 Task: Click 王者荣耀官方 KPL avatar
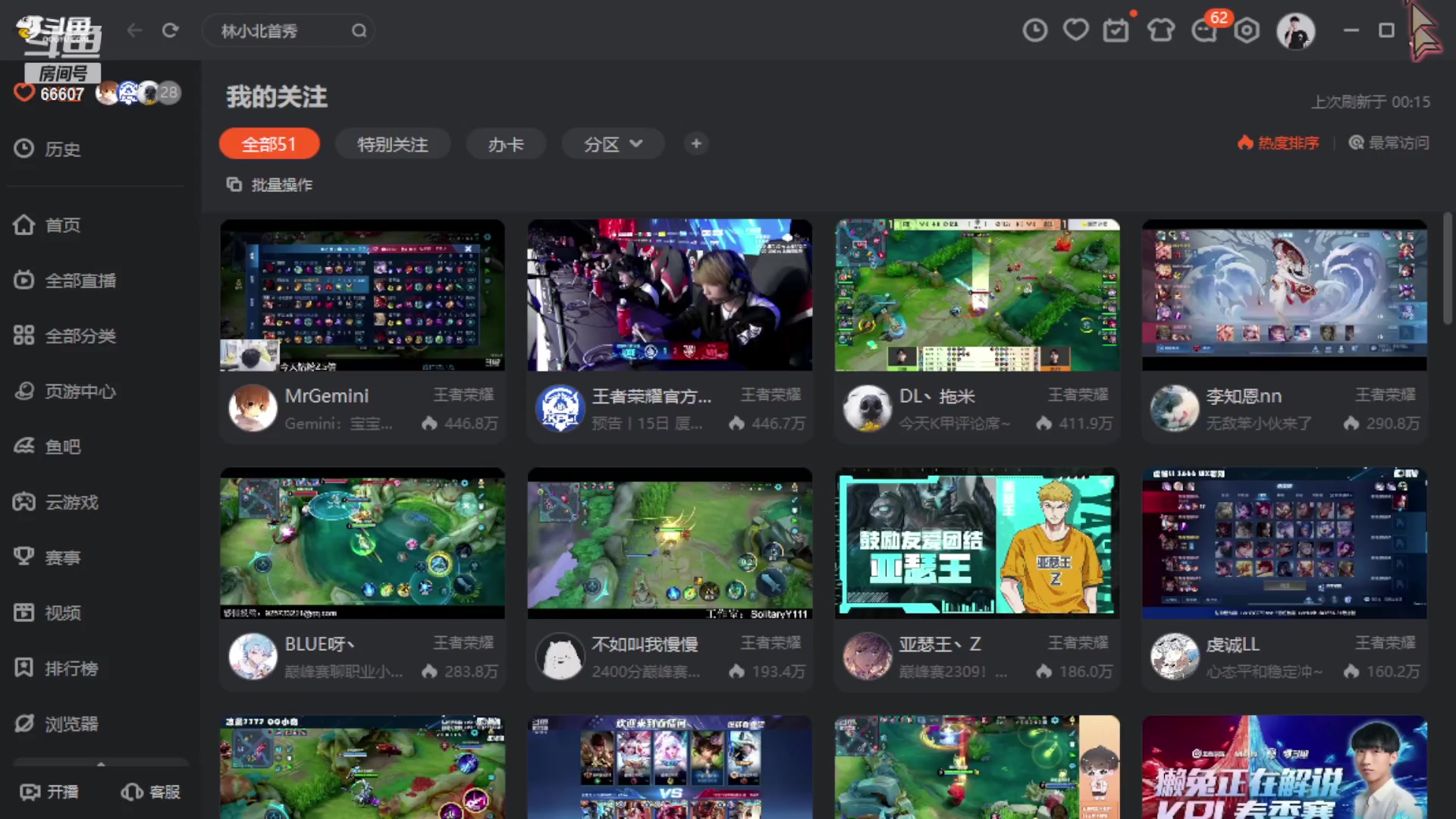coord(560,408)
